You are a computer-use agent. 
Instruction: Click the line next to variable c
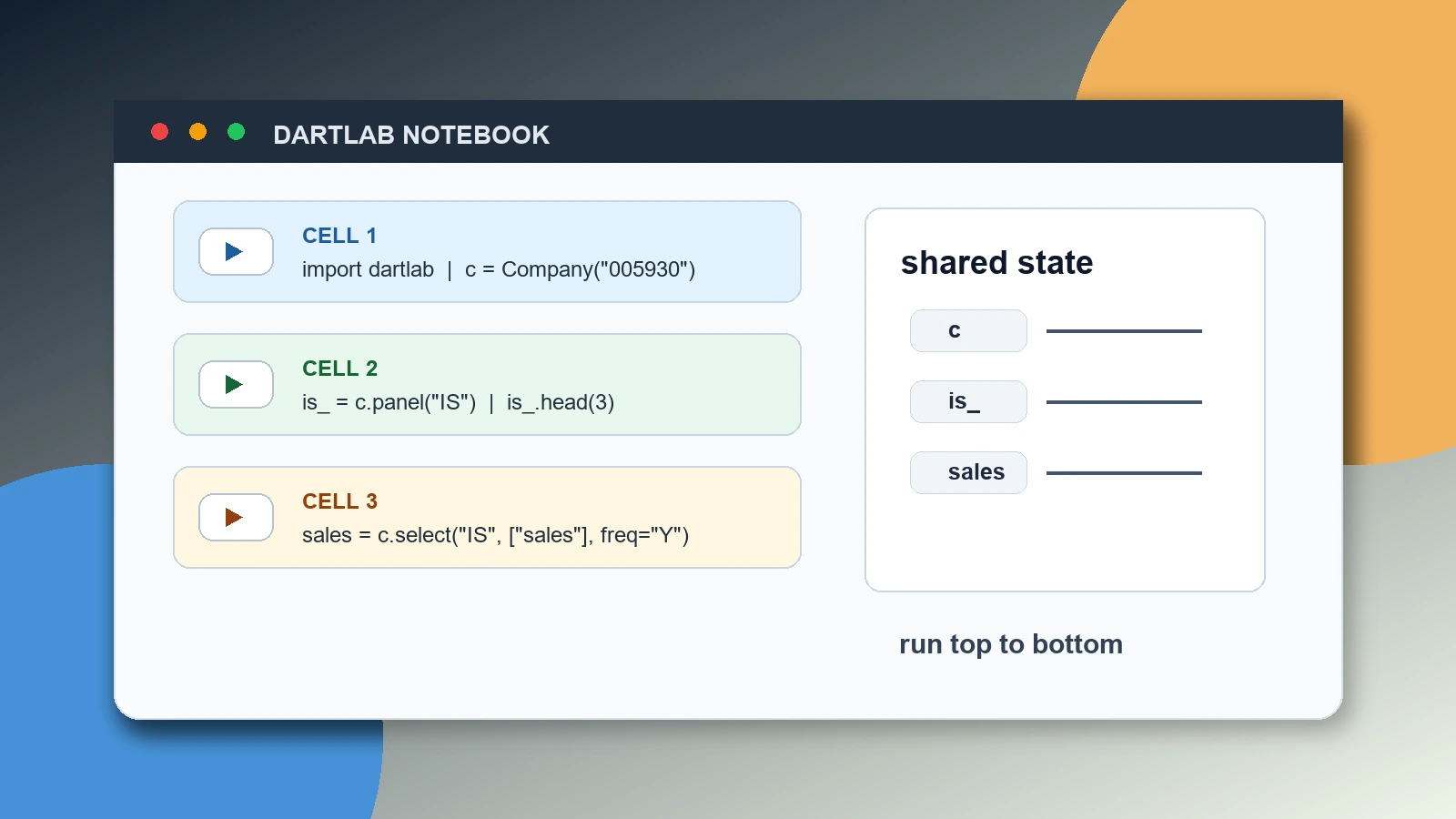pos(1124,331)
